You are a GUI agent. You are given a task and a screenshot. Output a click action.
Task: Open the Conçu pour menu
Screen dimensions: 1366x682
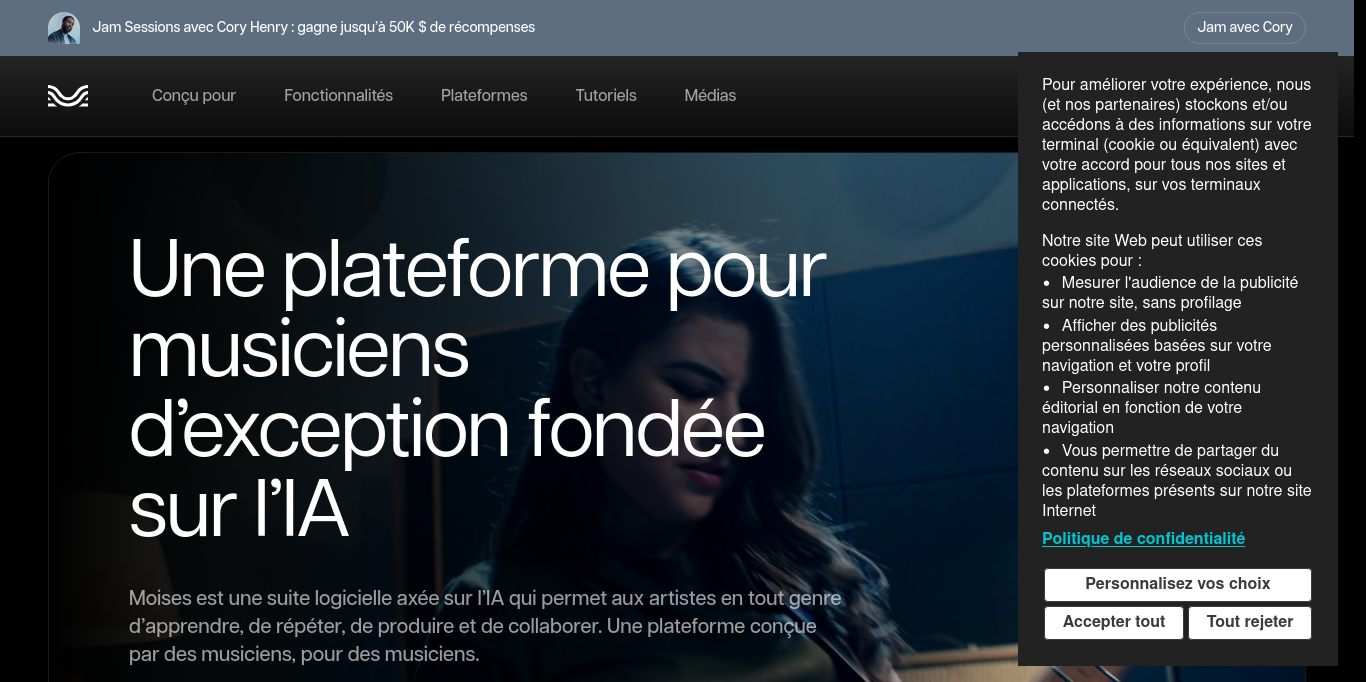194,96
